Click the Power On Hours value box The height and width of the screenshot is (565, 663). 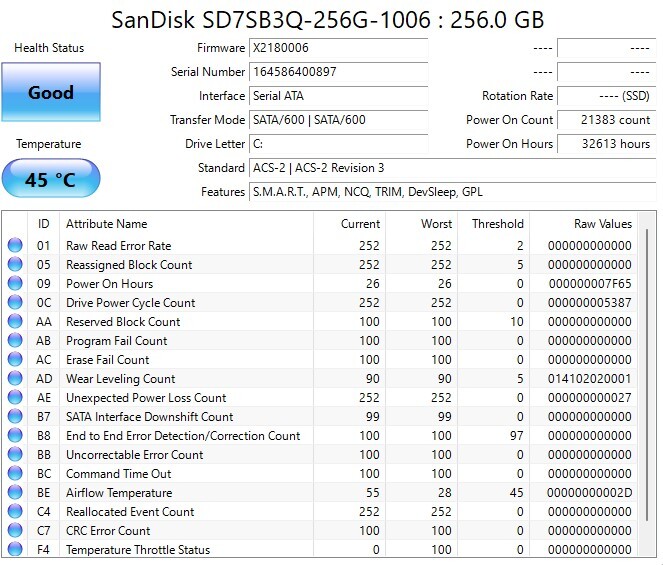click(x=606, y=144)
